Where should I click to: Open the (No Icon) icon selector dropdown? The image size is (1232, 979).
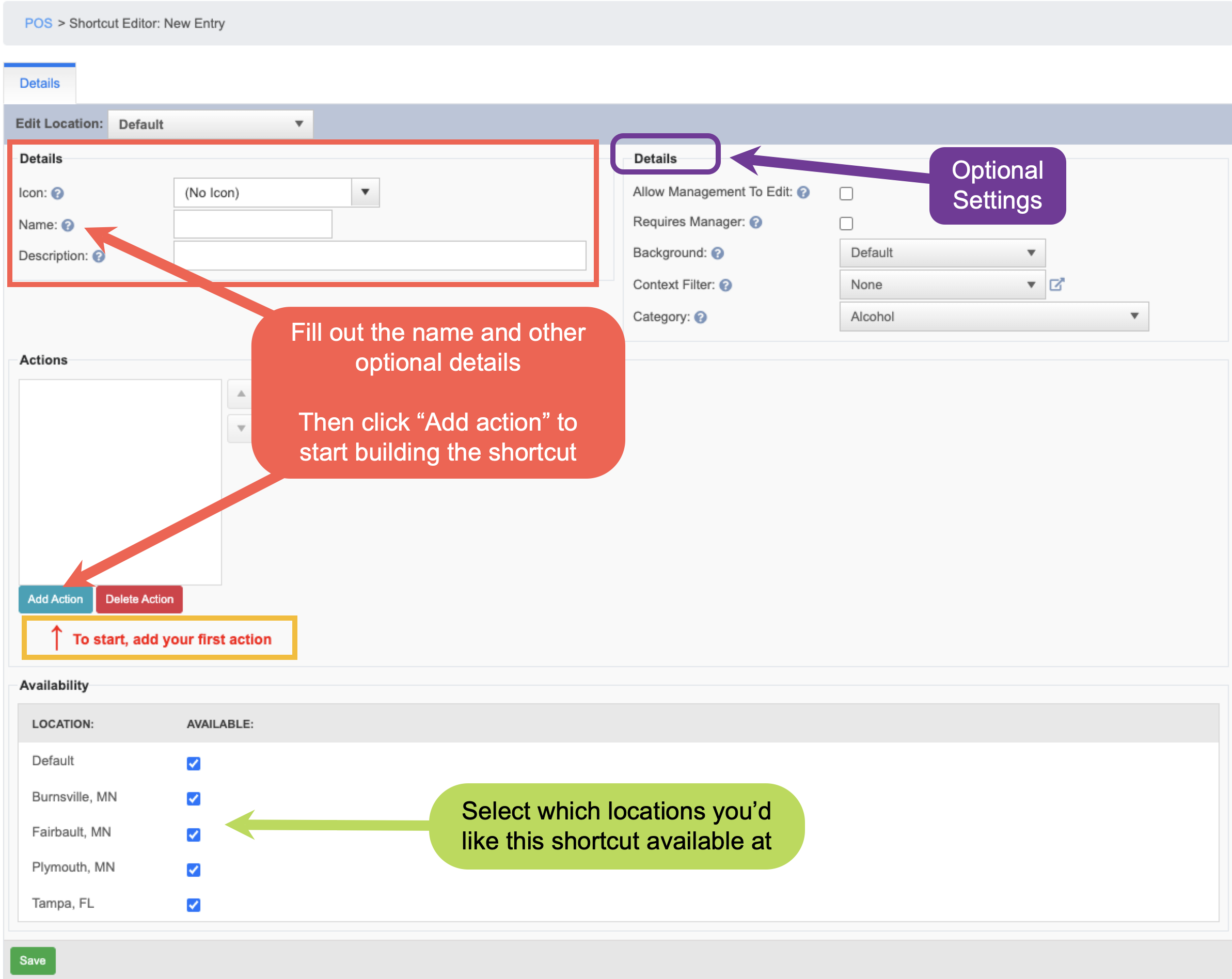tap(277, 193)
